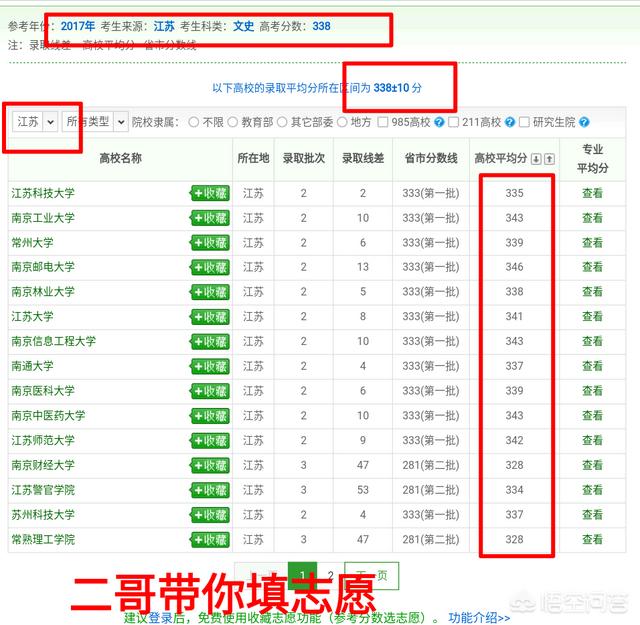
Task: Click the help icon next to 211高校
Action: [510, 122]
